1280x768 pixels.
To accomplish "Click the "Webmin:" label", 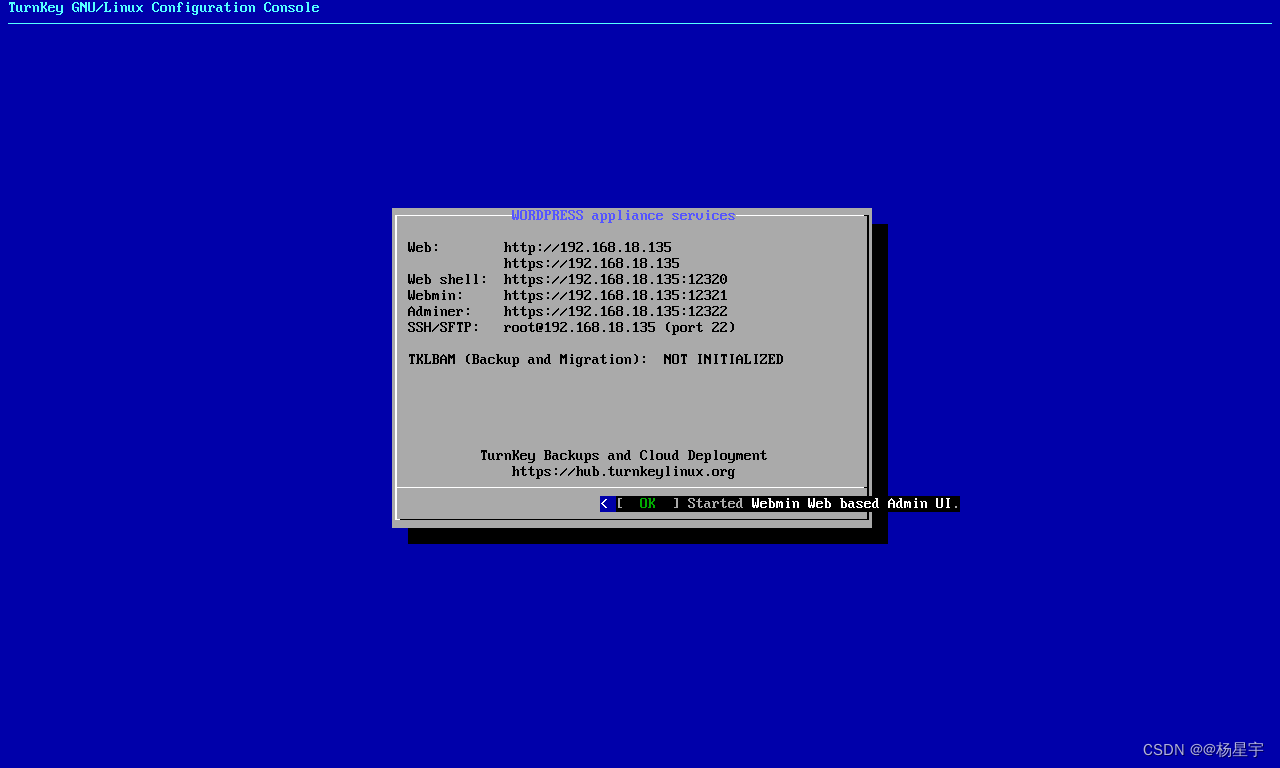I will click(436, 295).
